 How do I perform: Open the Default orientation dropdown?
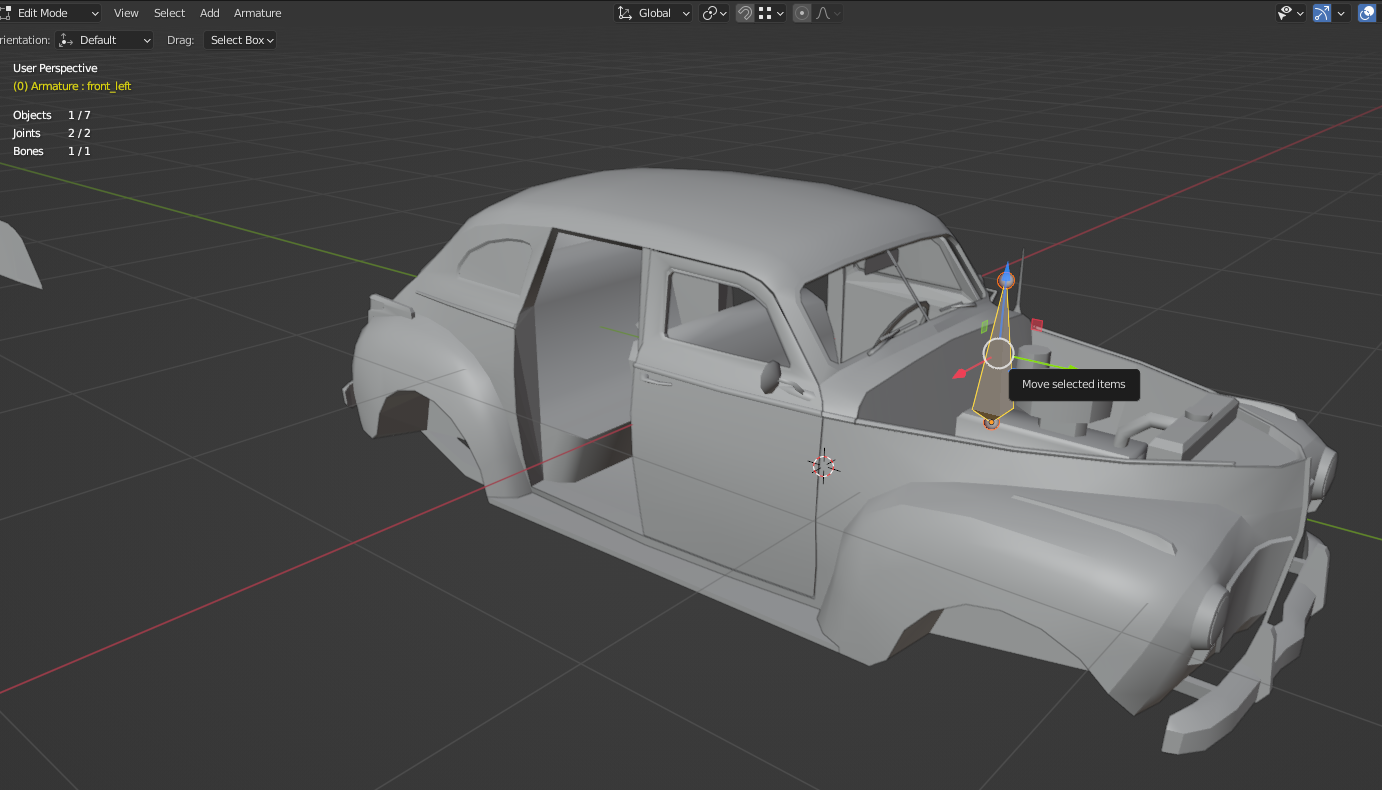[x=106, y=40]
